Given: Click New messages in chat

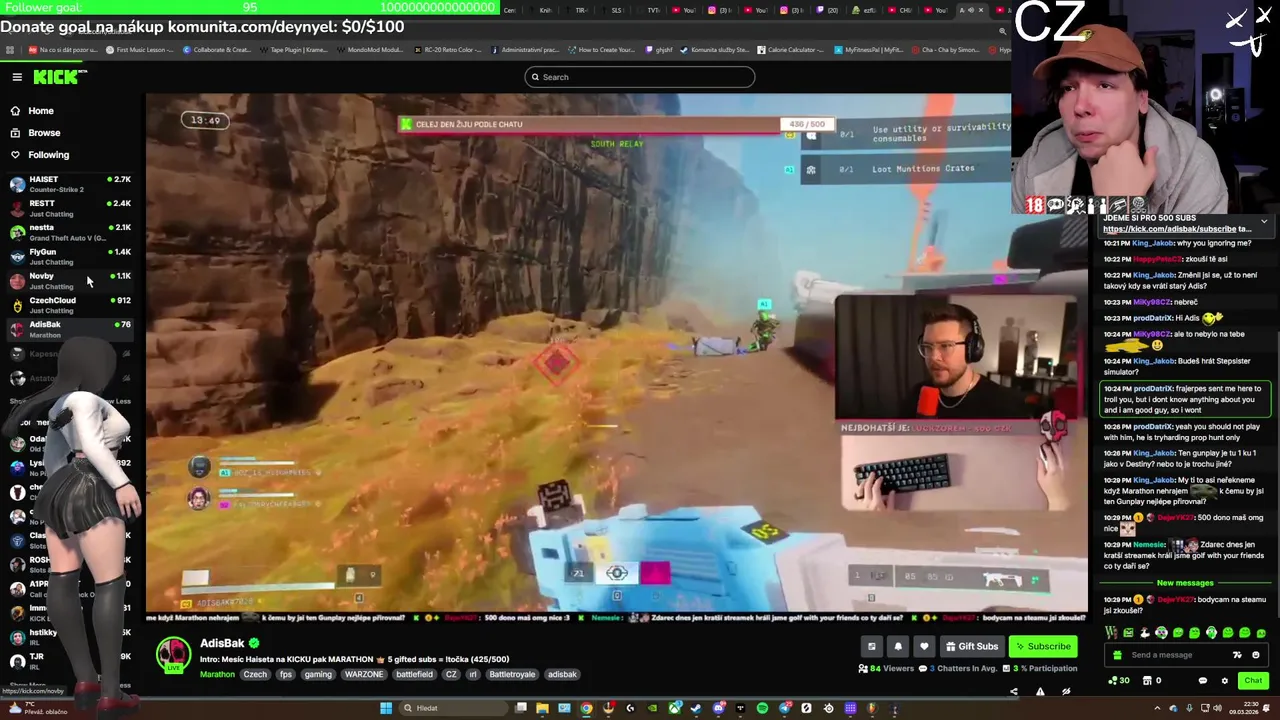Looking at the screenshot, I should coord(1185,583).
